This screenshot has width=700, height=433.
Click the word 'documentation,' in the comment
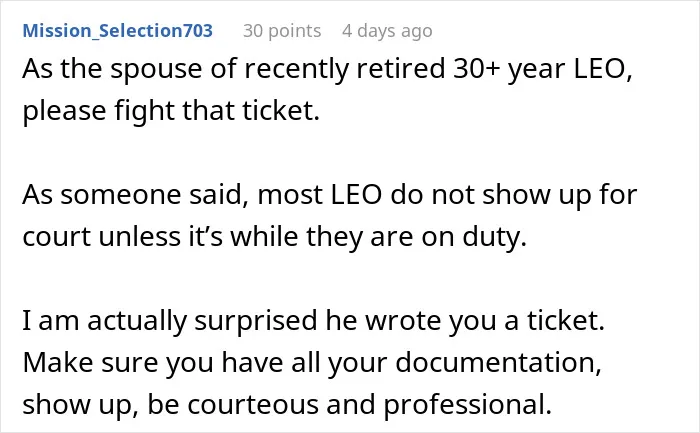pos(498,362)
